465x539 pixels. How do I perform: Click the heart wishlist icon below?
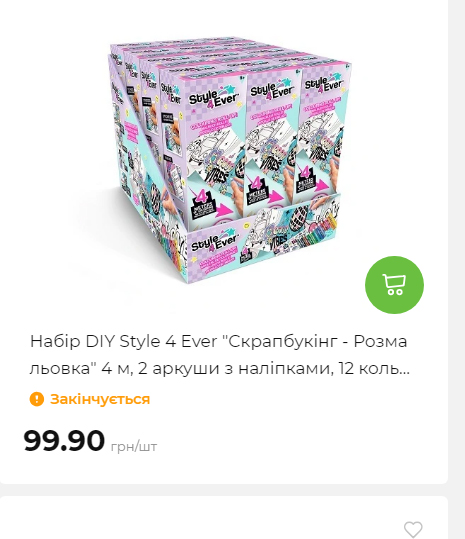[413, 529]
